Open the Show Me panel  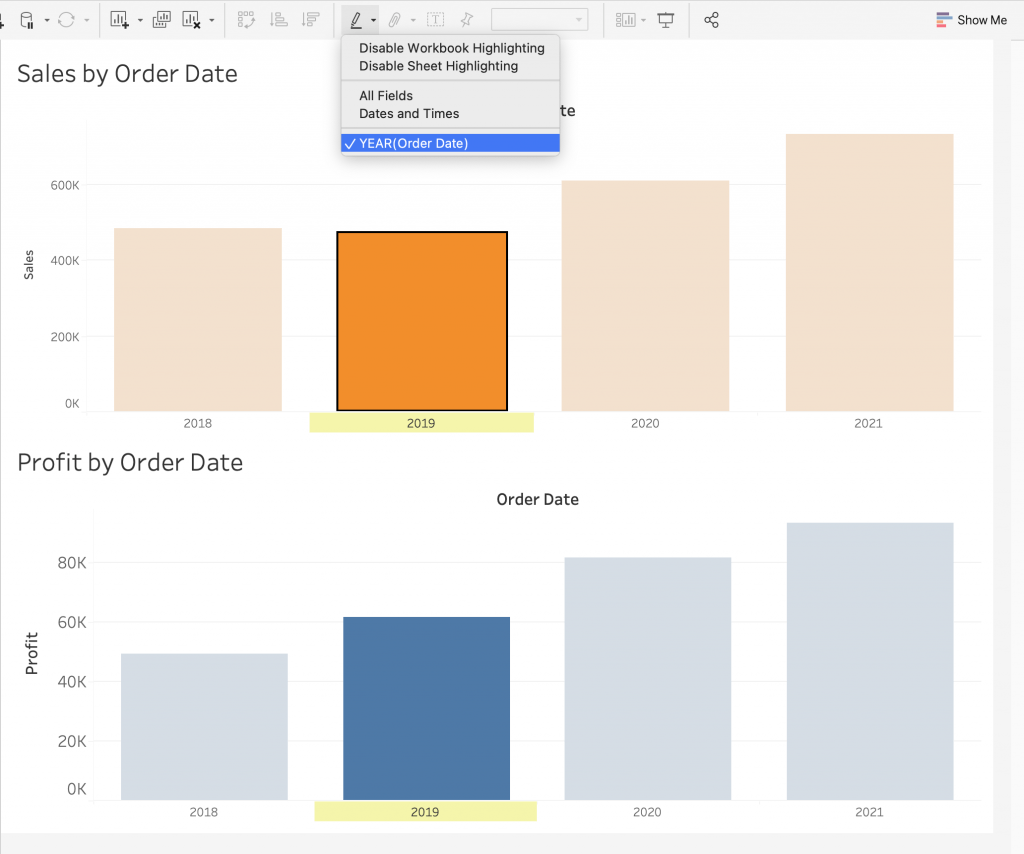(x=971, y=20)
